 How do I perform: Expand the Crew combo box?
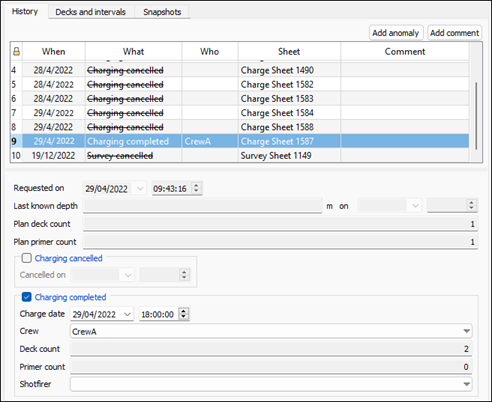coord(466,331)
